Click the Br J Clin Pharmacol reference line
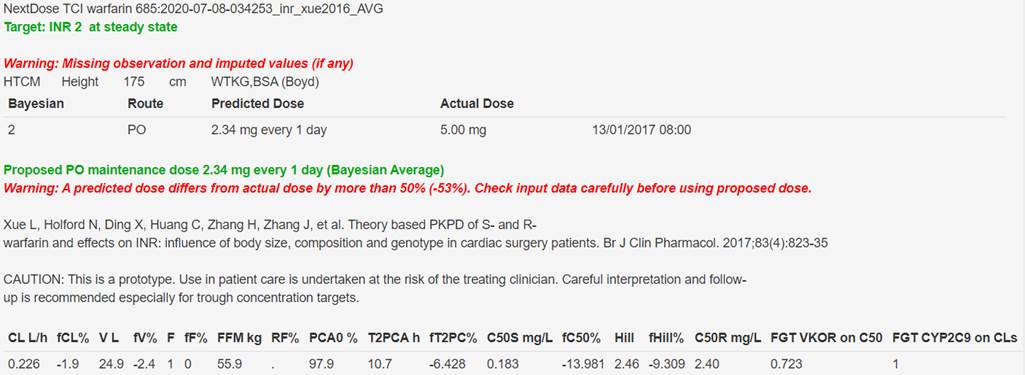The width and height of the screenshot is (1025, 375). [416, 243]
